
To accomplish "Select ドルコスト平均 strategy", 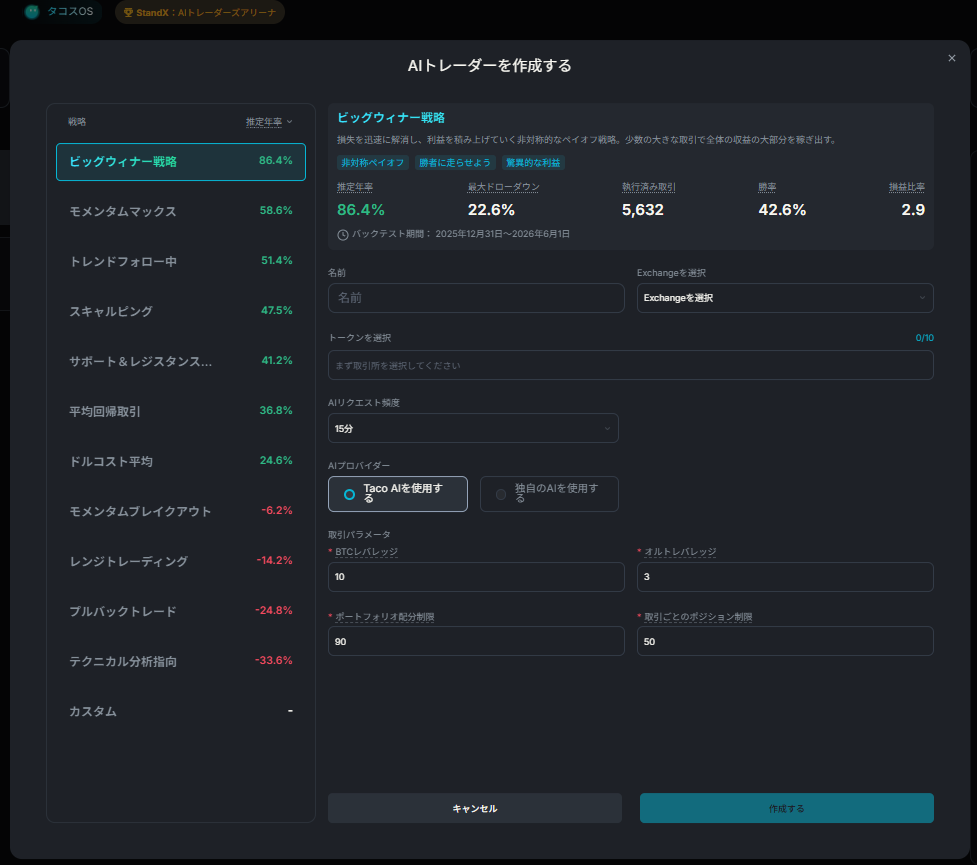I will click(x=181, y=461).
